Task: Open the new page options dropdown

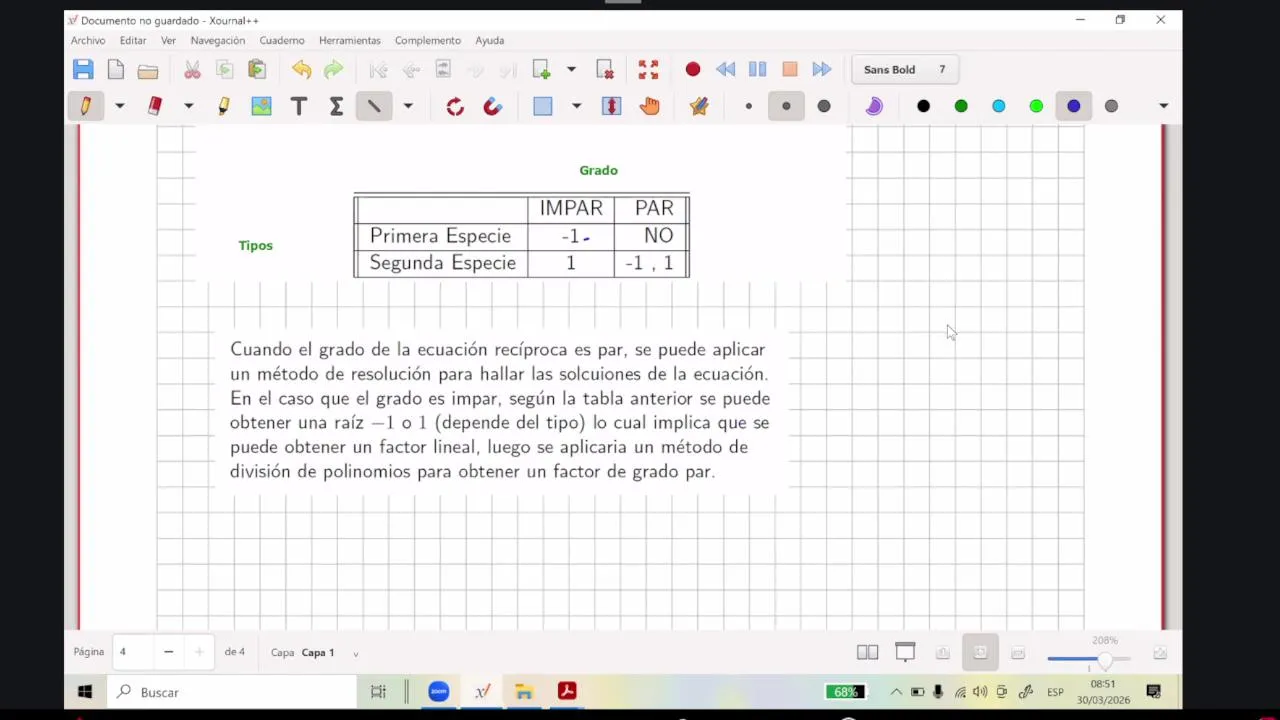Action: pyautogui.click(x=571, y=70)
